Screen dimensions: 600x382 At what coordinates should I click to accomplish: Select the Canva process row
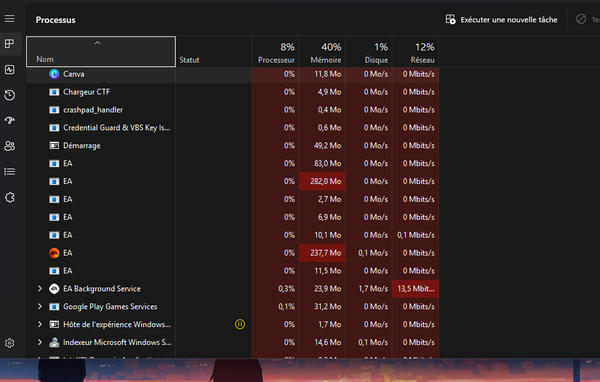[232, 74]
